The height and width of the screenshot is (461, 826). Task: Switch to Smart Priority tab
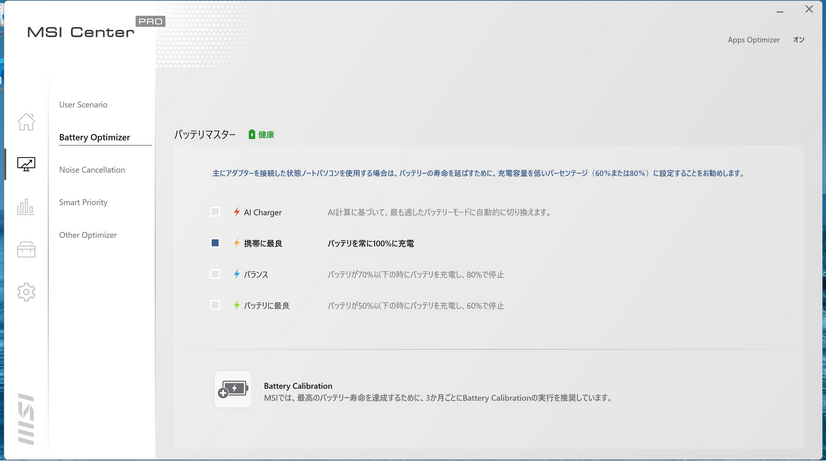[x=83, y=202]
